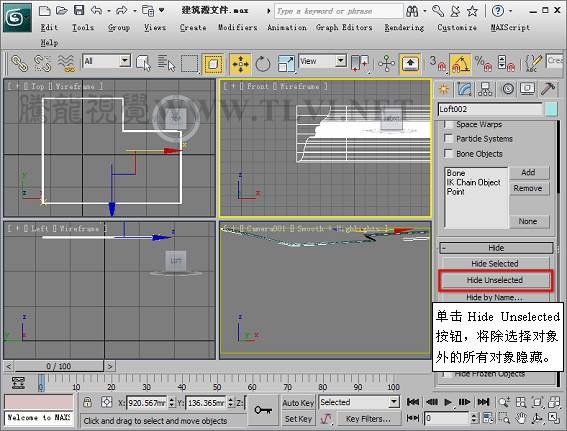Enable Space Warps hide category

[448, 124]
